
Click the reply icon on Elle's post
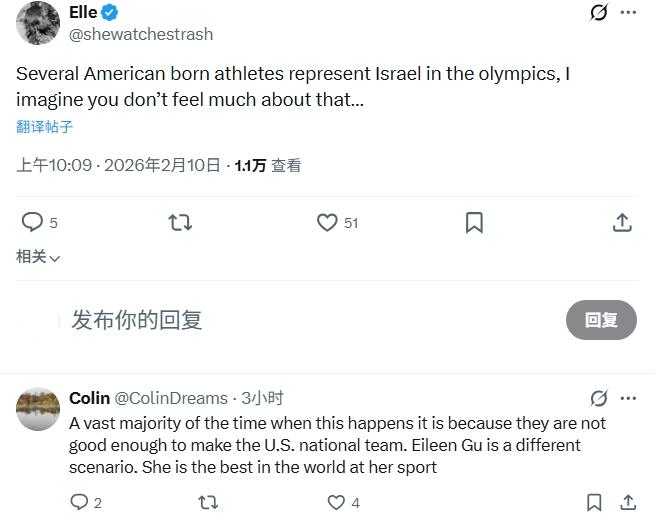[x=33, y=222]
